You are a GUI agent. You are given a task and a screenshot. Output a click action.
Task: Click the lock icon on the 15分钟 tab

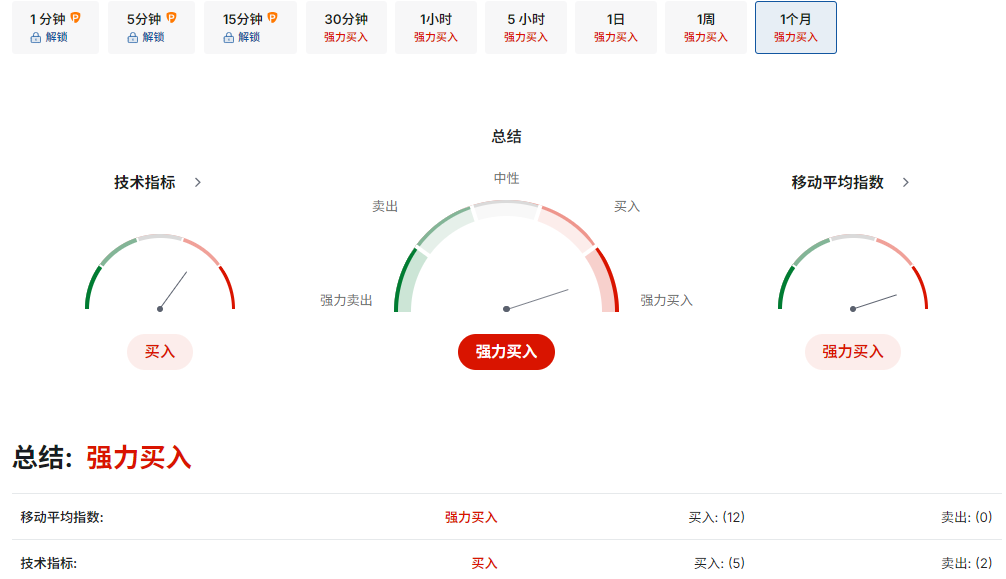(x=228, y=38)
